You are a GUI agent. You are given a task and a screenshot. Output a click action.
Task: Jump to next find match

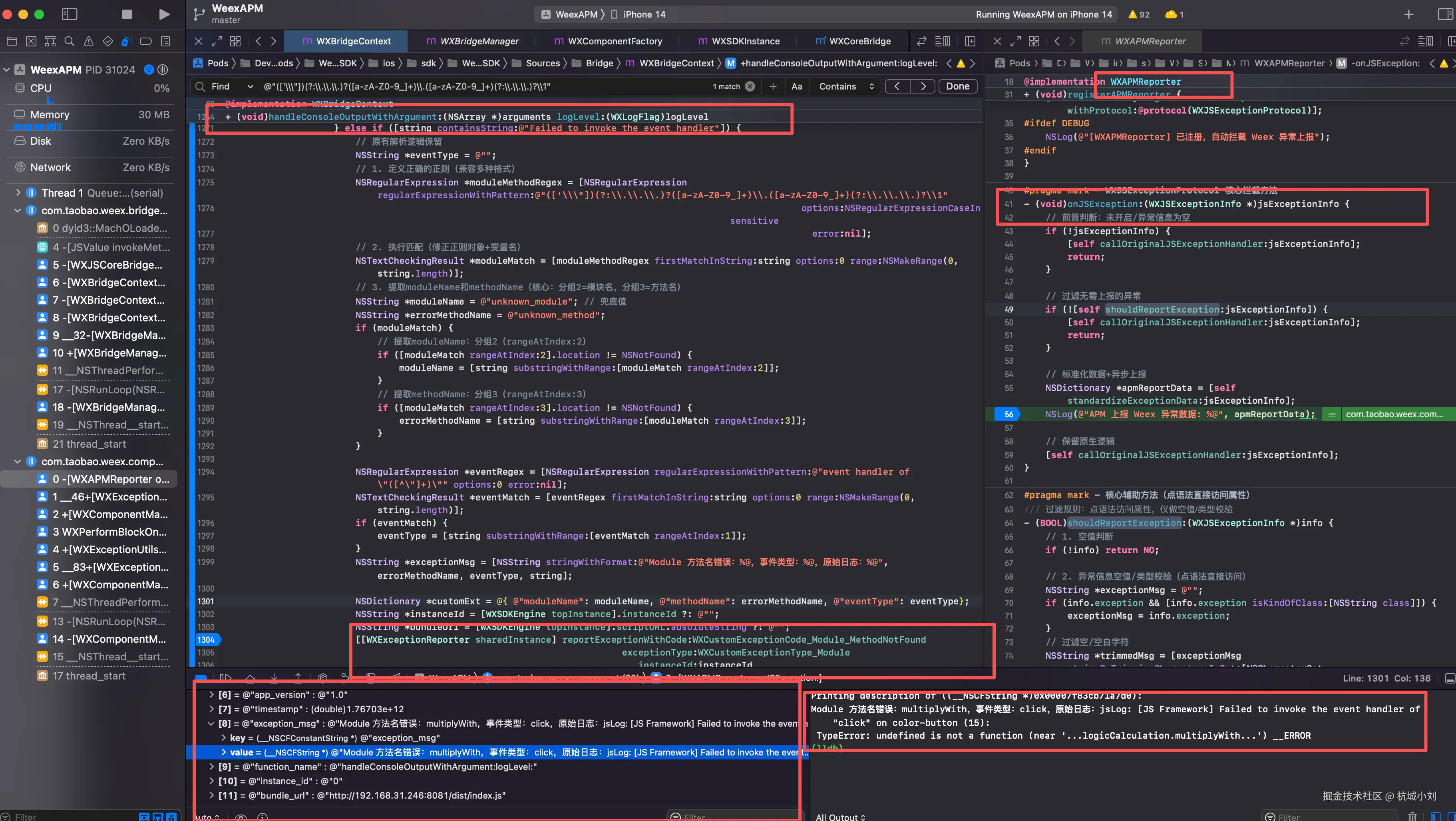point(923,86)
